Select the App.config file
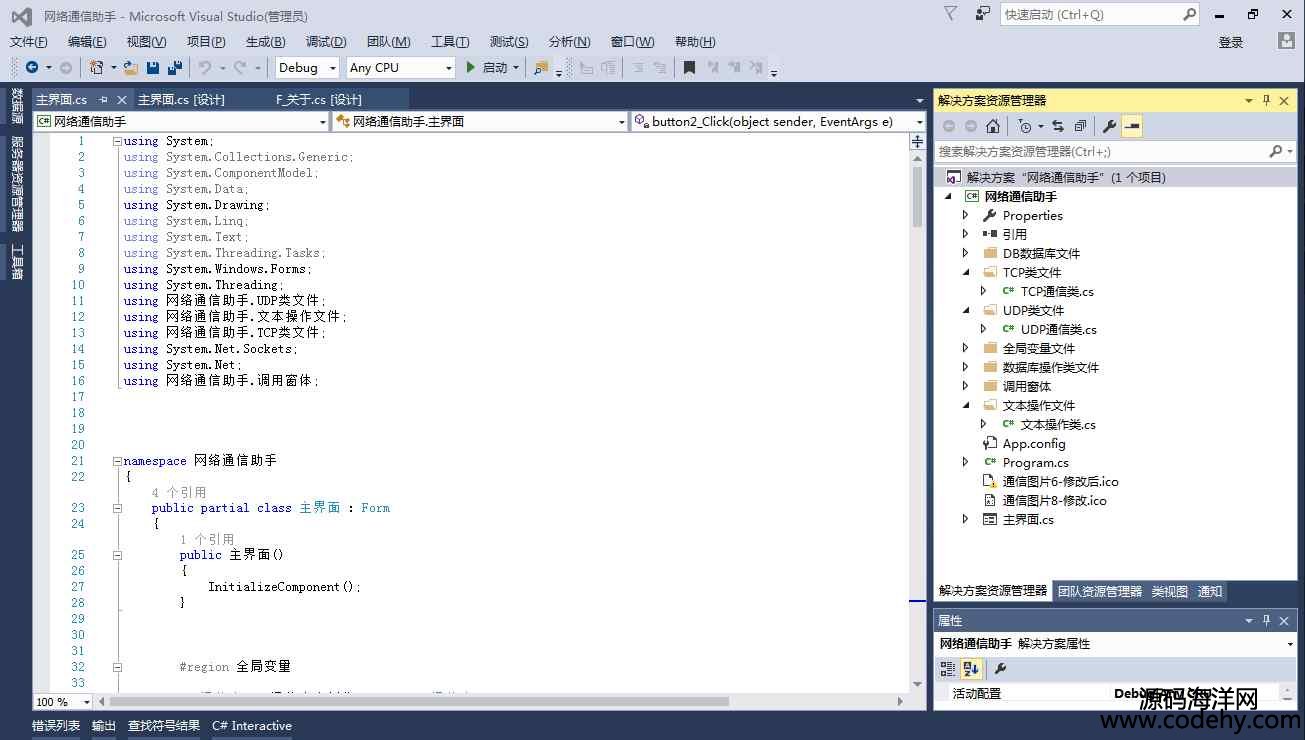This screenshot has height=740, width=1305. point(1034,443)
